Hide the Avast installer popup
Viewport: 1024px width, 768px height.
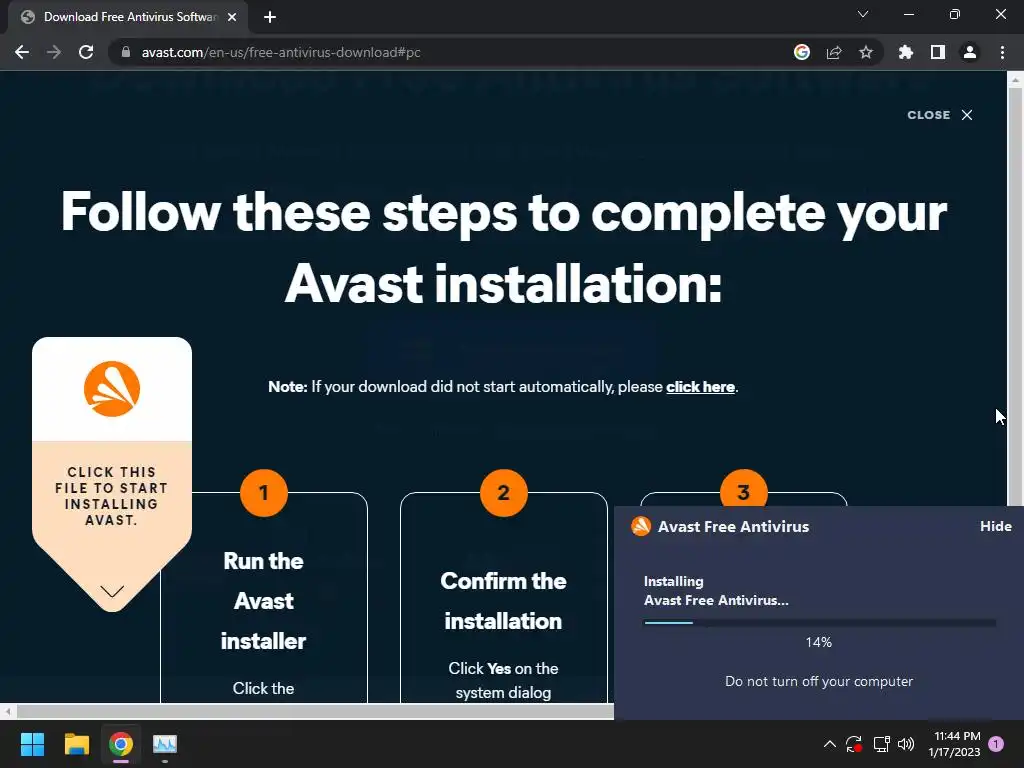(995, 526)
